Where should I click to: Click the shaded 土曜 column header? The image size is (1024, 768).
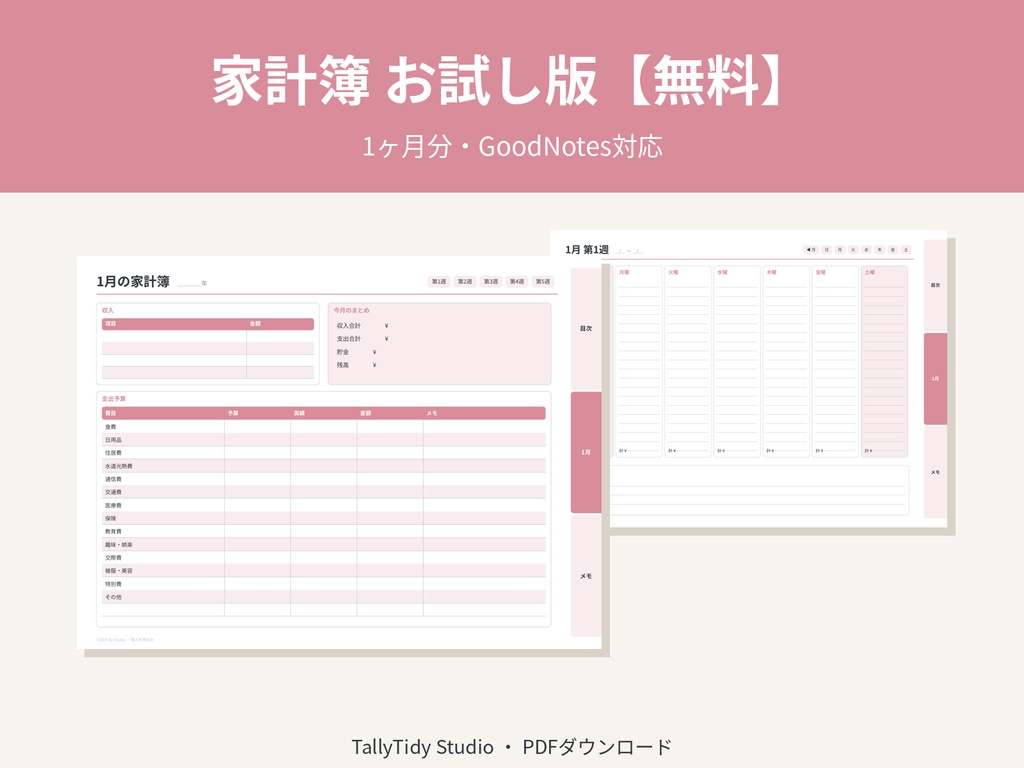pos(870,272)
